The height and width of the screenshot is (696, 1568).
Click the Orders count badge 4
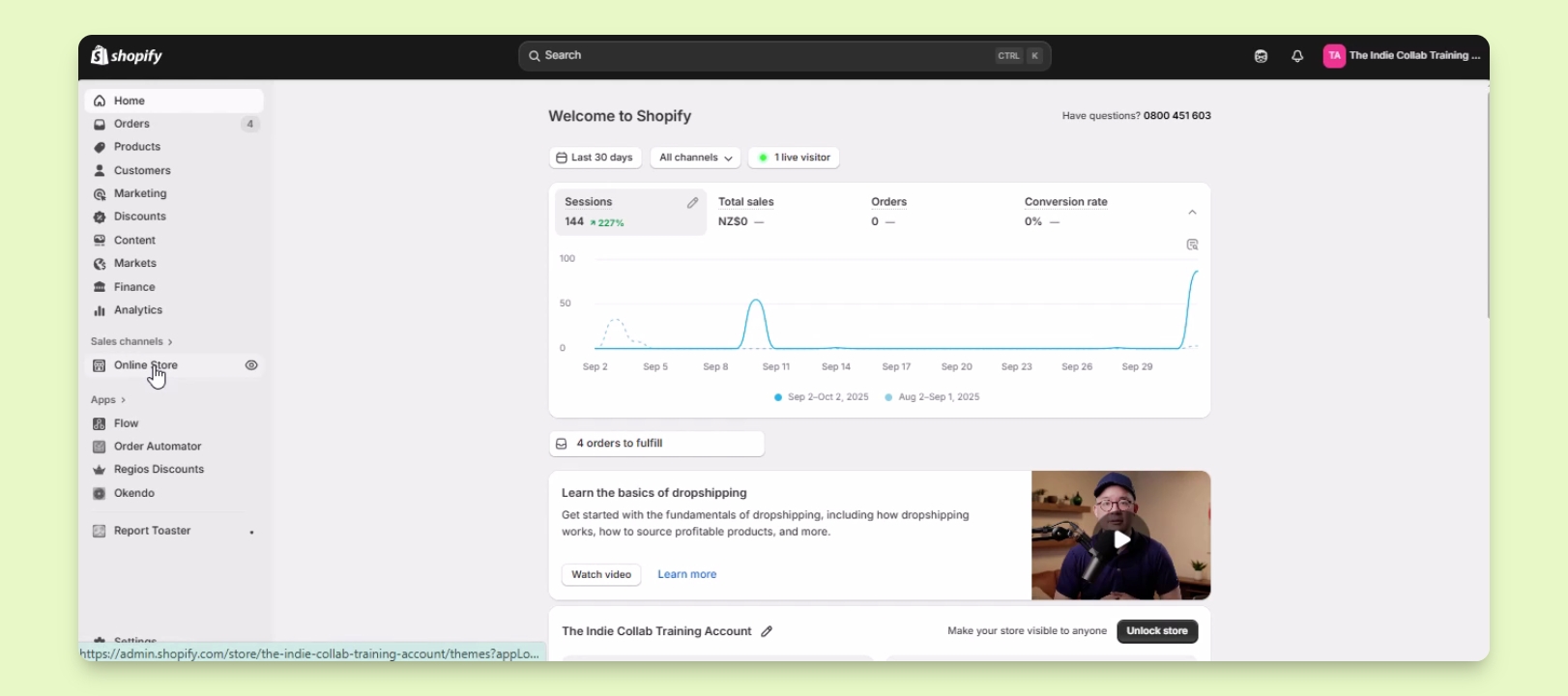250,124
